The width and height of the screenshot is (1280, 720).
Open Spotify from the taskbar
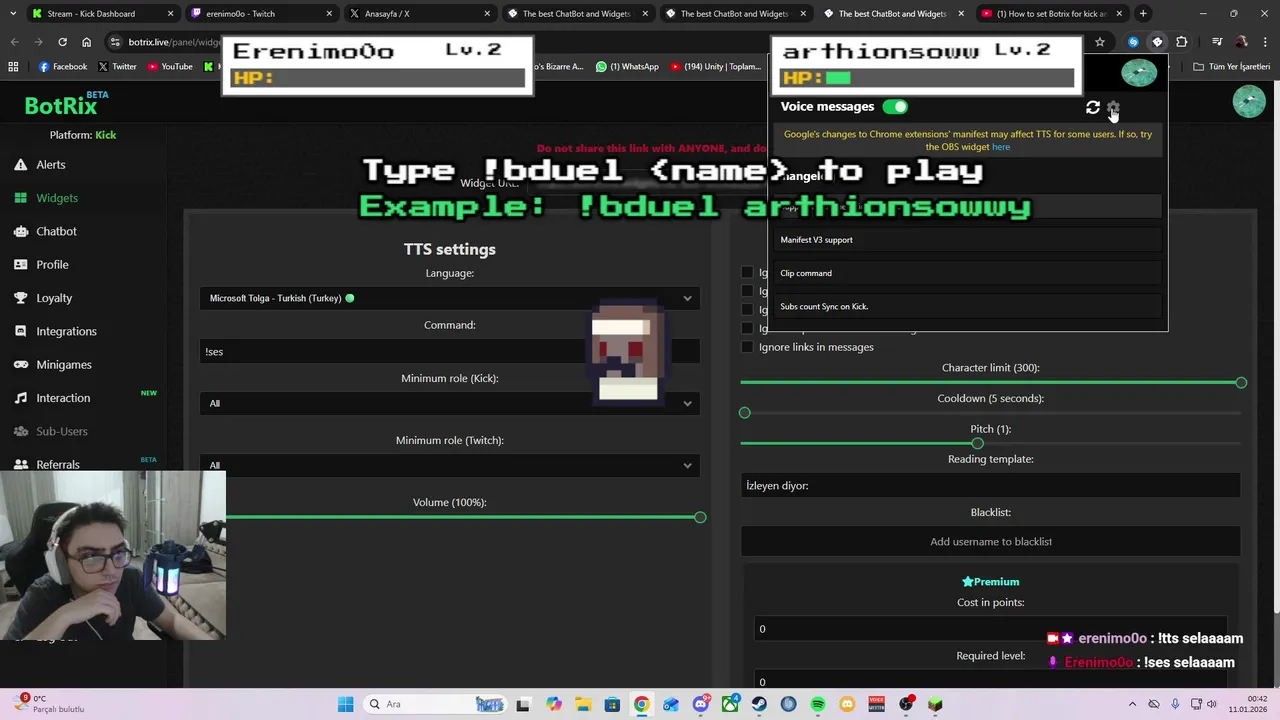(818, 704)
